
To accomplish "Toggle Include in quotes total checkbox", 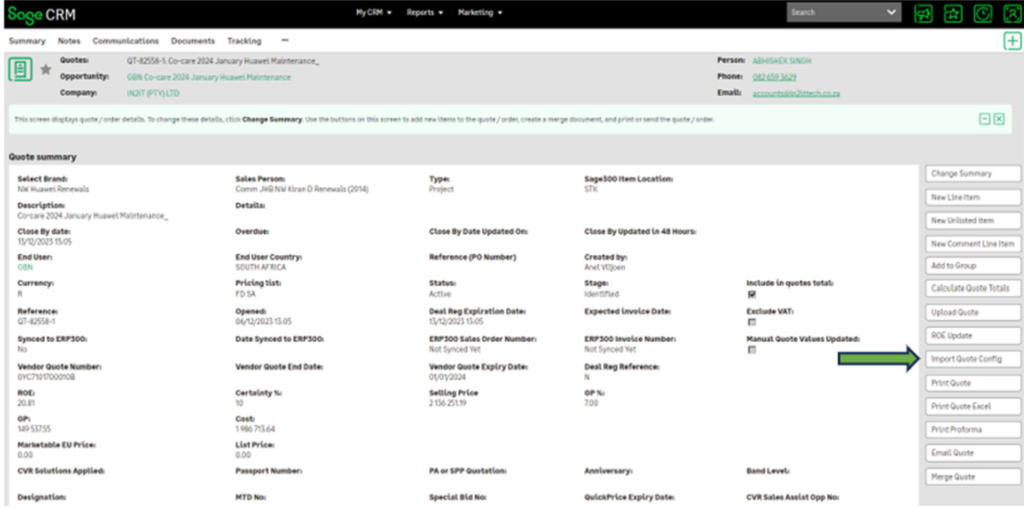I will (x=752, y=295).
